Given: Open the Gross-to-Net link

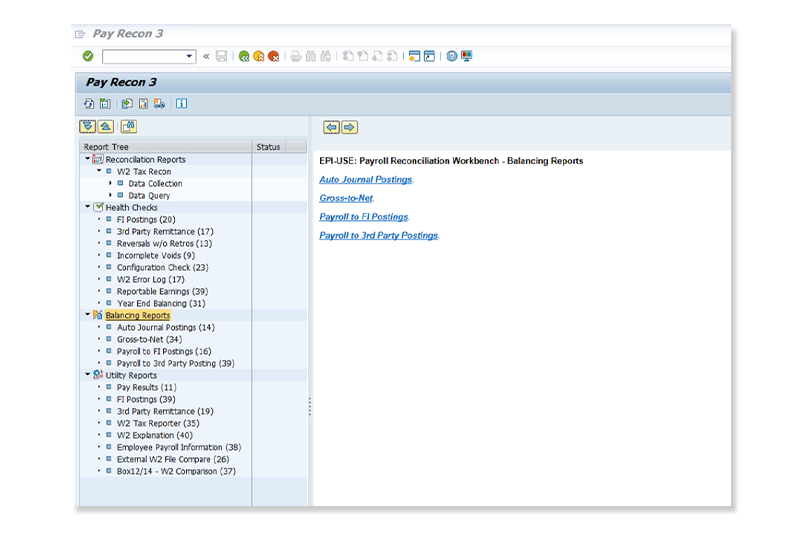Looking at the screenshot, I should [346, 198].
